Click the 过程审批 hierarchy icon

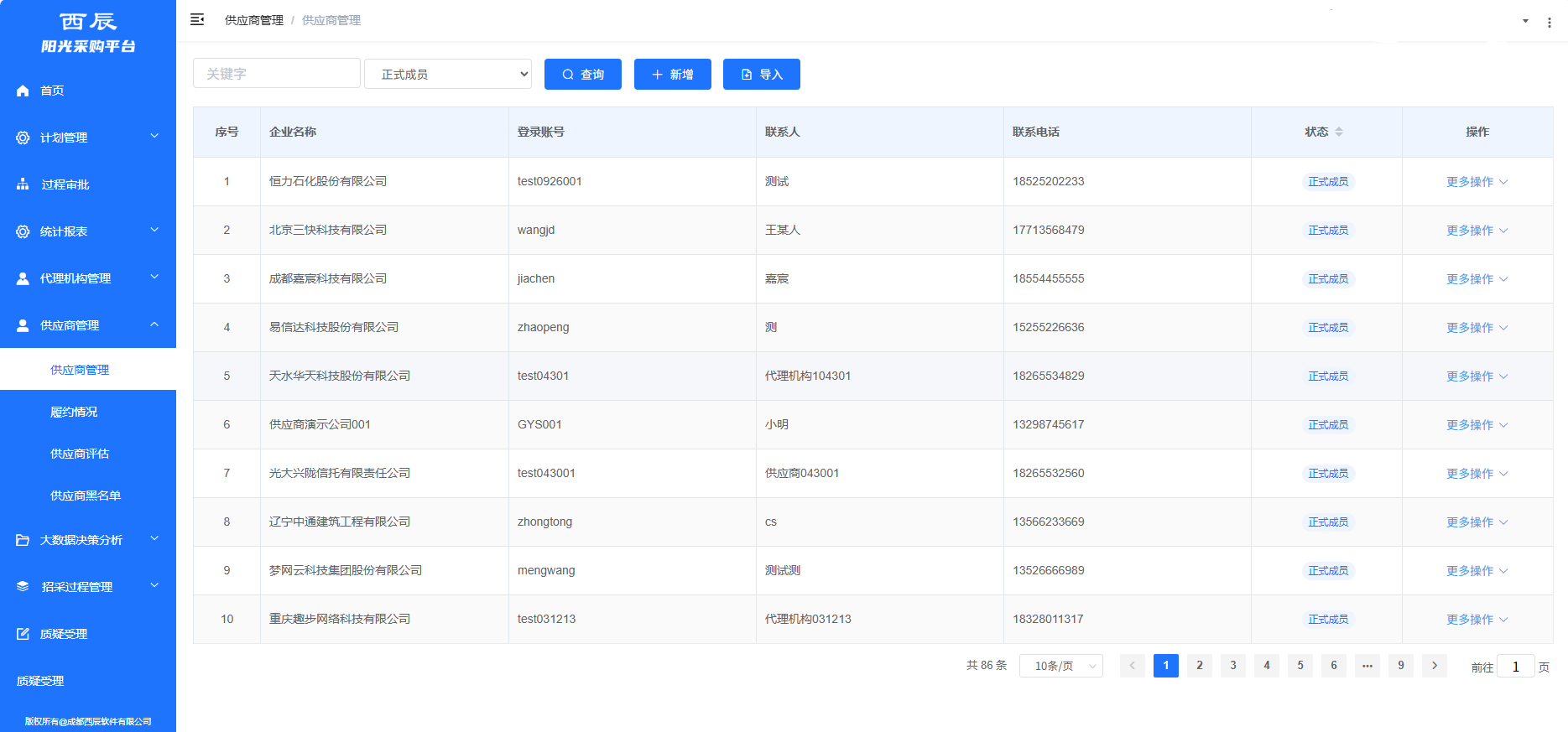click(23, 184)
